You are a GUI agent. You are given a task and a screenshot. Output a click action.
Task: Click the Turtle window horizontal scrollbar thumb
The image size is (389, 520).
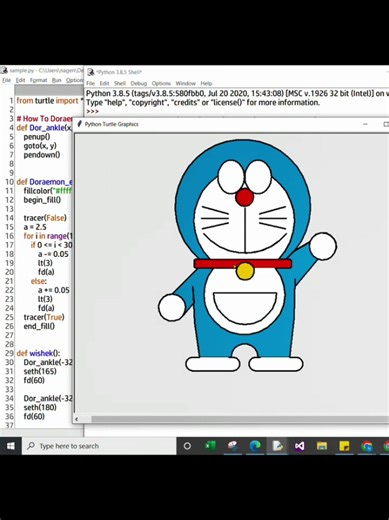(x=240, y=419)
